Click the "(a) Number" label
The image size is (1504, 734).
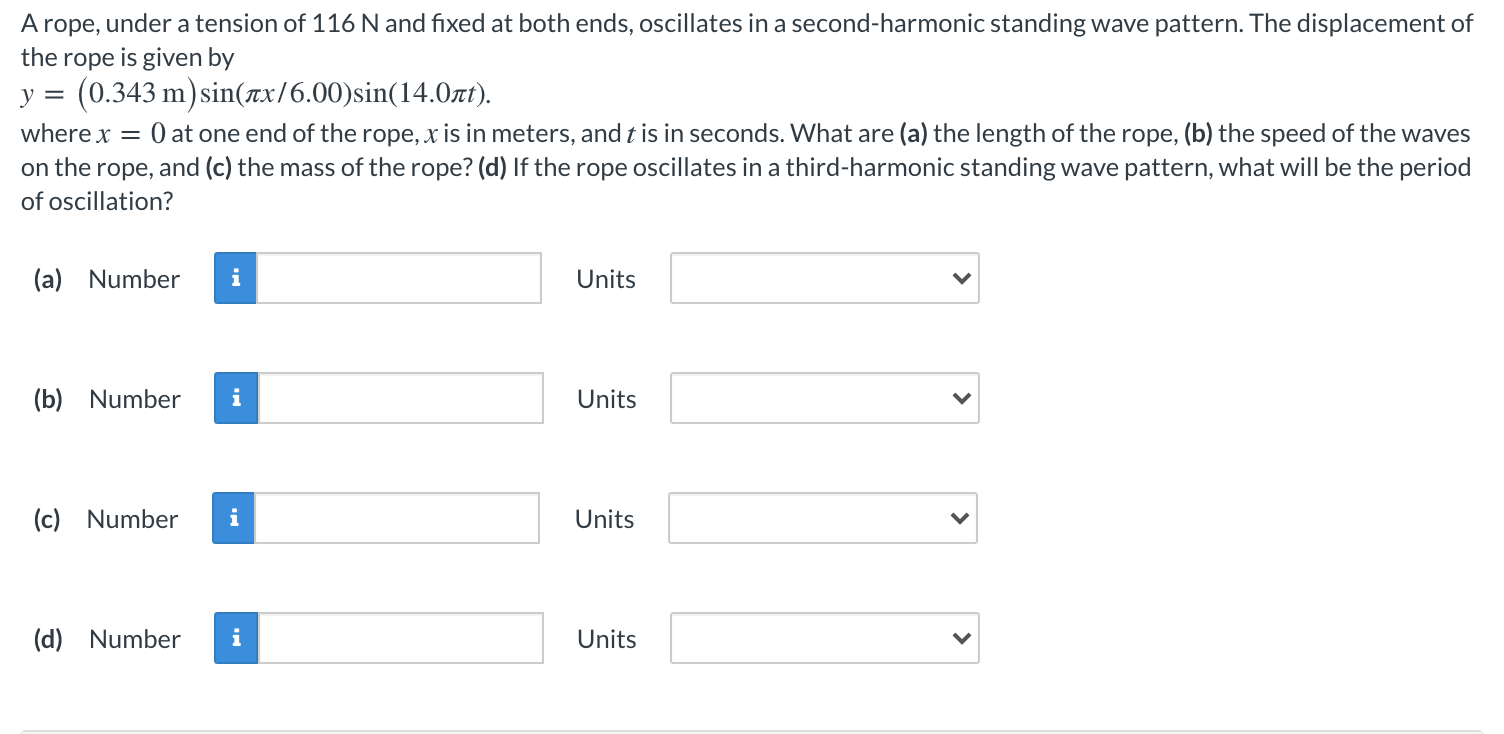point(107,279)
